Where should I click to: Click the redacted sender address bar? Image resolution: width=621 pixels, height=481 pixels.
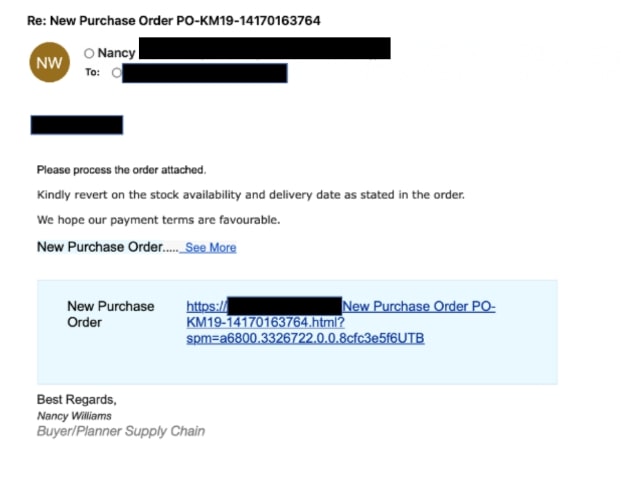coord(265,48)
